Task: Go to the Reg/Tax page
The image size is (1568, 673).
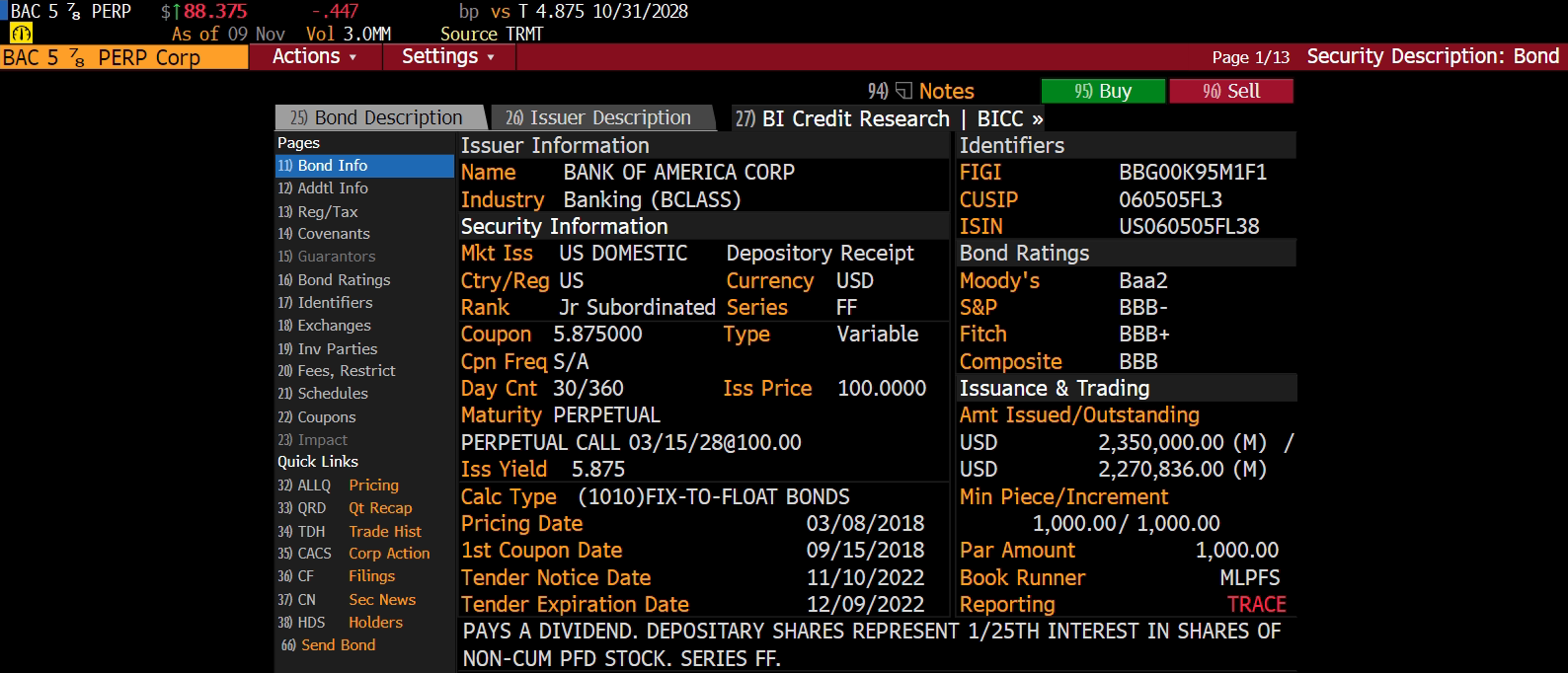Action: click(364, 211)
